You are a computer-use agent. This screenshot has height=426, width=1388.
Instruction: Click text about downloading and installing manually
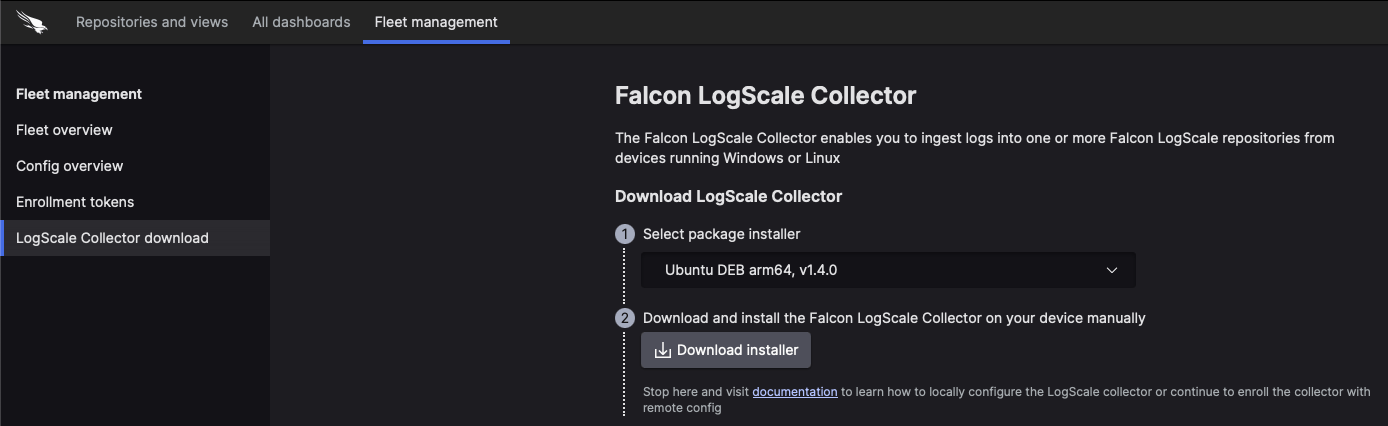click(x=894, y=318)
